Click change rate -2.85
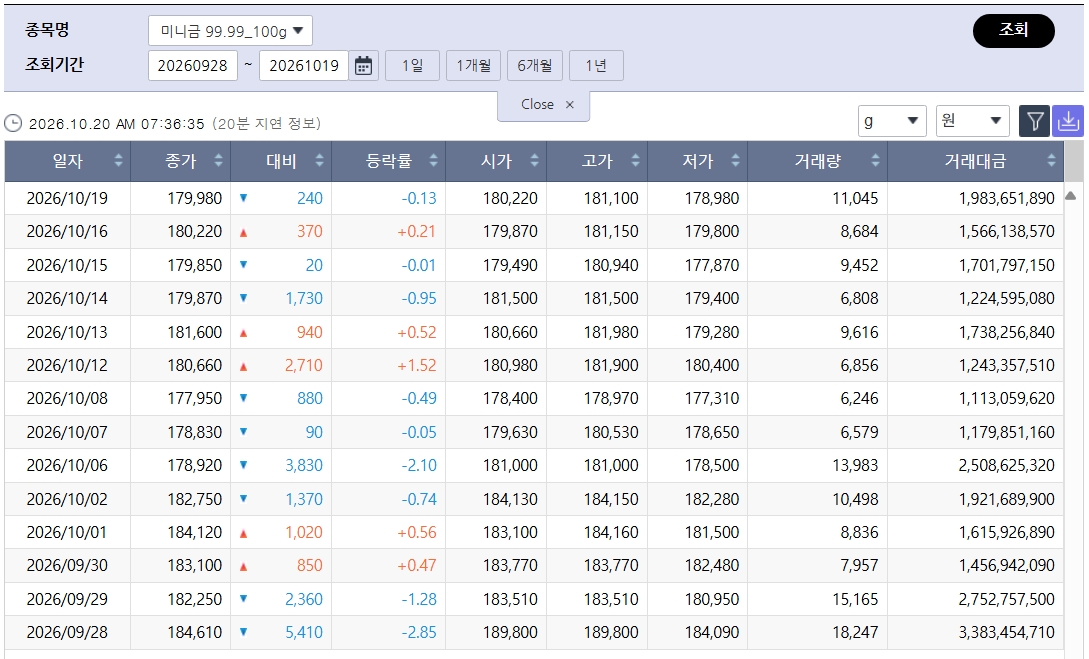Screen dimensions: 1089x659 [419, 633]
